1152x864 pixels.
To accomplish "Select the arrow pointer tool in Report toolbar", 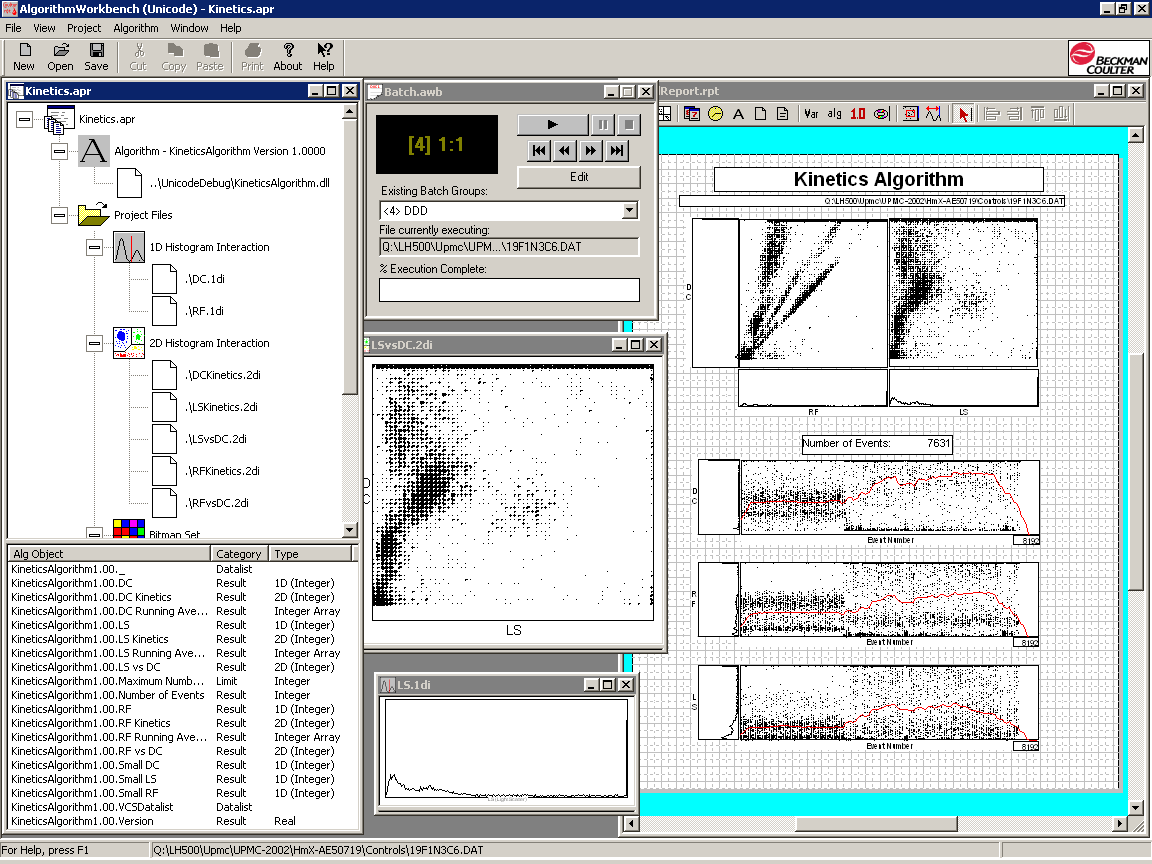I will coord(964,114).
